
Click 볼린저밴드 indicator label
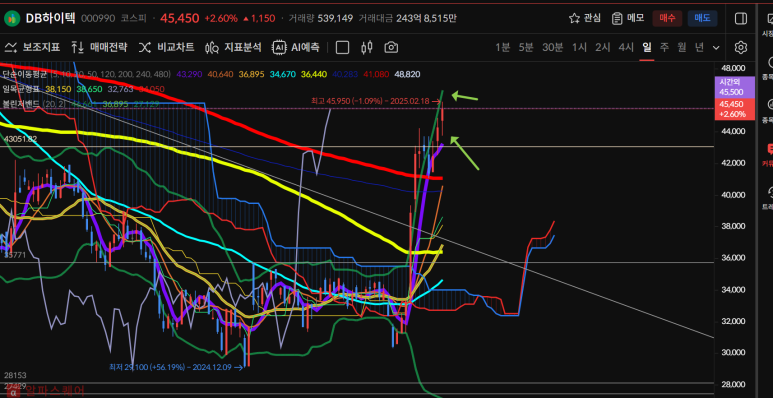point(22,104)
